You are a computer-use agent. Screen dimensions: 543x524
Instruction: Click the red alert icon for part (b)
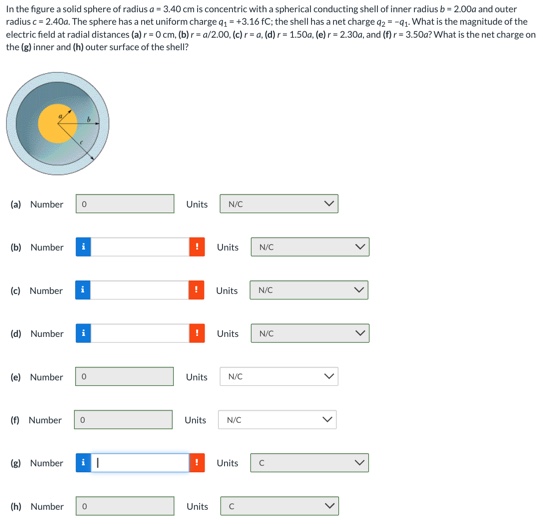coord(197,247)
